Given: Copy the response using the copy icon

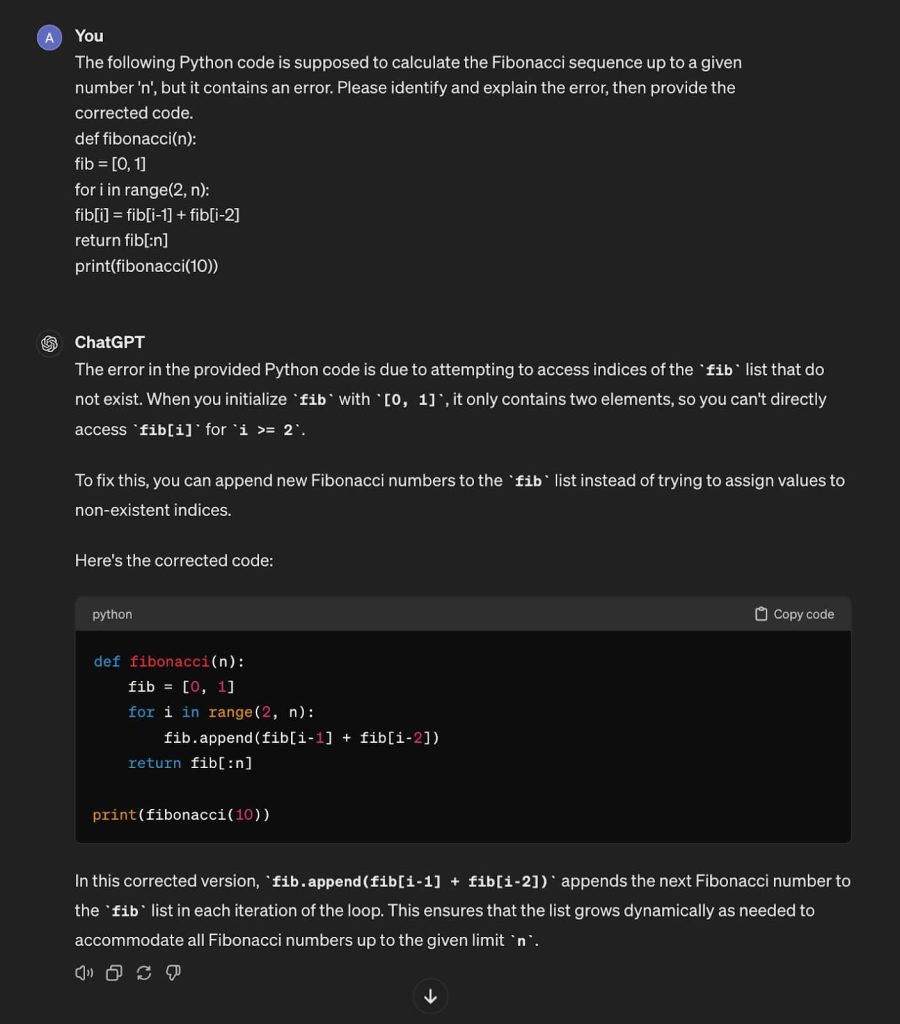Looking at the screenshot, I should point(114,972).
